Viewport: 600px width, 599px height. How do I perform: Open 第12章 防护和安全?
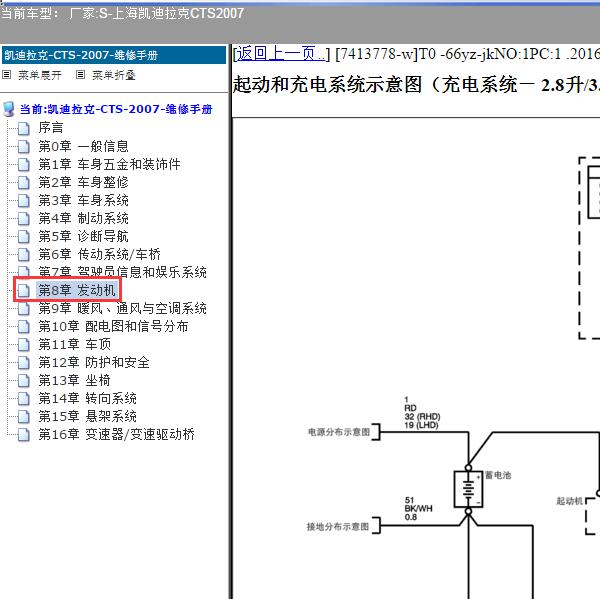click(94, 362)
